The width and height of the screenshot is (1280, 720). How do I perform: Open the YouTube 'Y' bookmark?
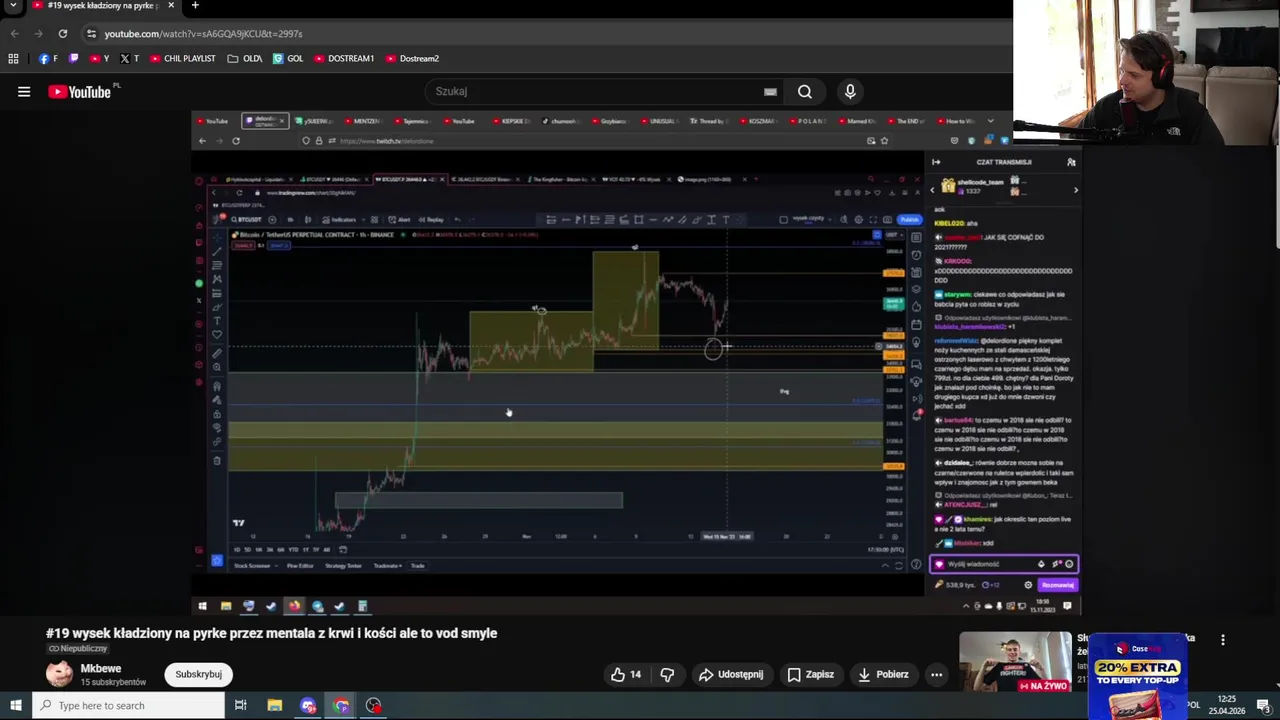[x=99, y=58]
